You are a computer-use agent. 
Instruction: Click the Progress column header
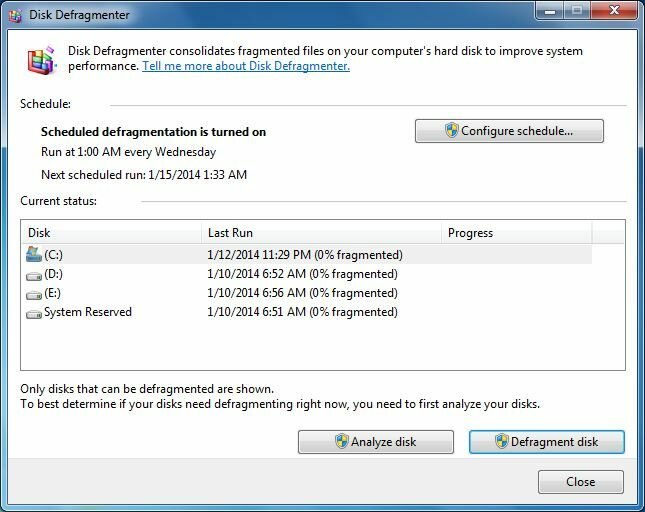pos(517,233)
